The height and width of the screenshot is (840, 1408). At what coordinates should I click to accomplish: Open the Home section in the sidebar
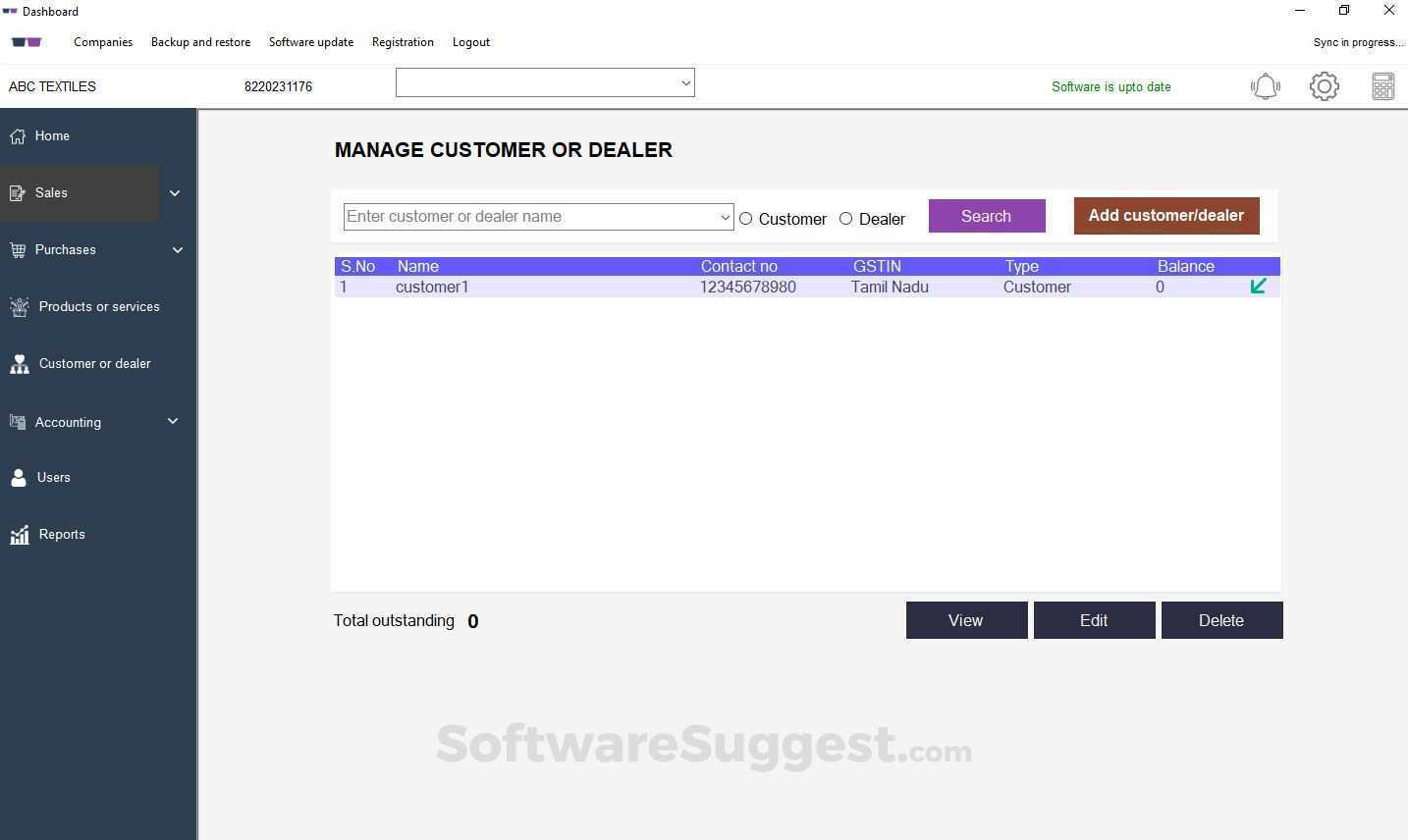[x=52, y=135]
